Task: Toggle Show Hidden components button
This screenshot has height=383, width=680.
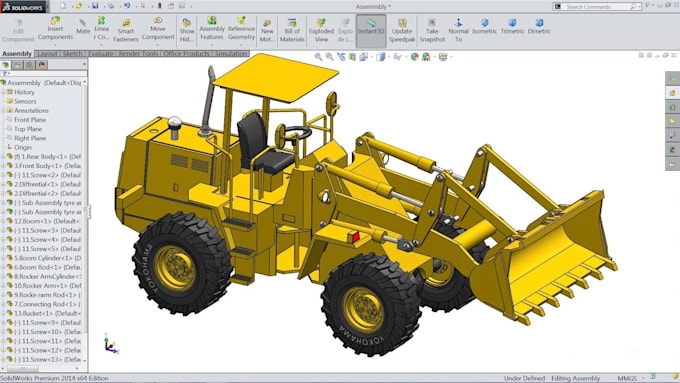Action: click(186, 30)
